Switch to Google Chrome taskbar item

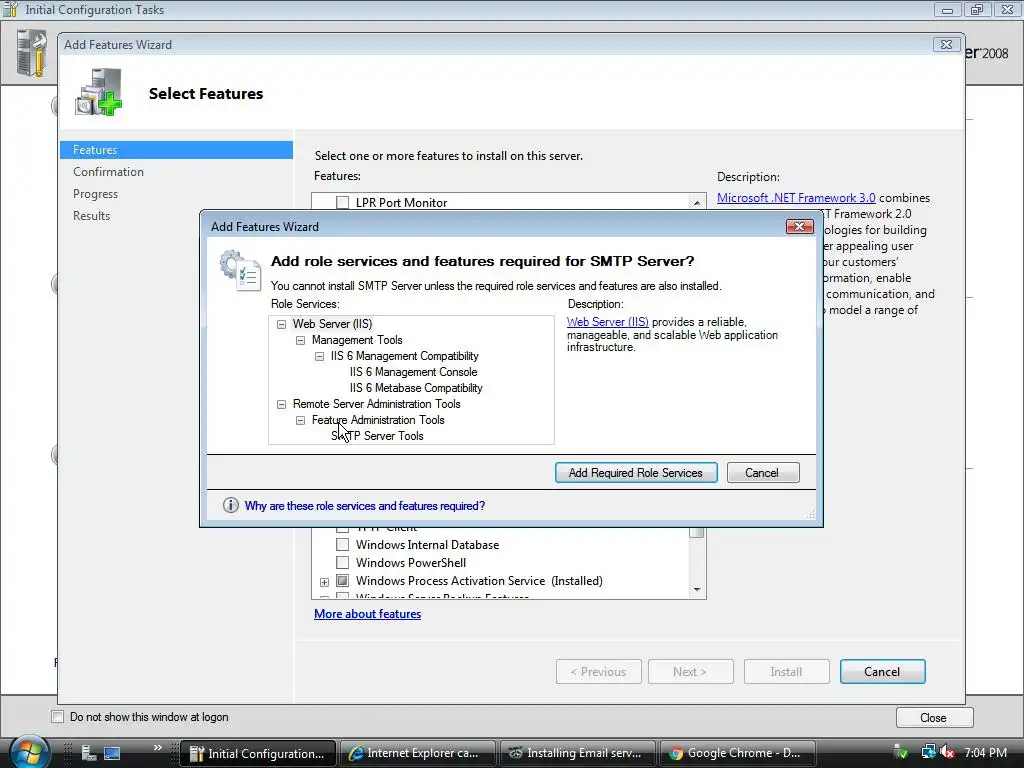pyautogui.click(x=738, y=754)
